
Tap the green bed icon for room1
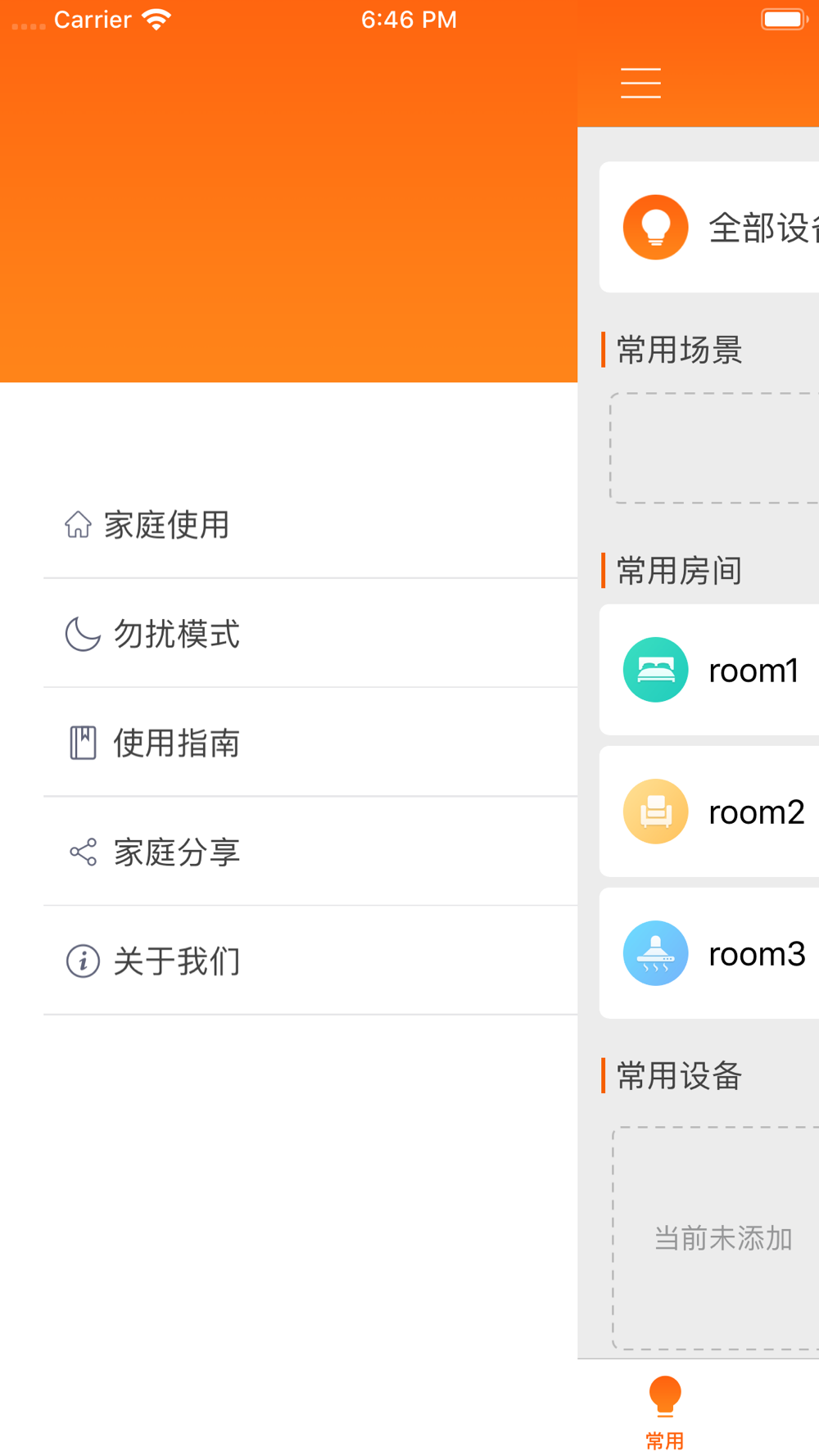tap(655, 670)
